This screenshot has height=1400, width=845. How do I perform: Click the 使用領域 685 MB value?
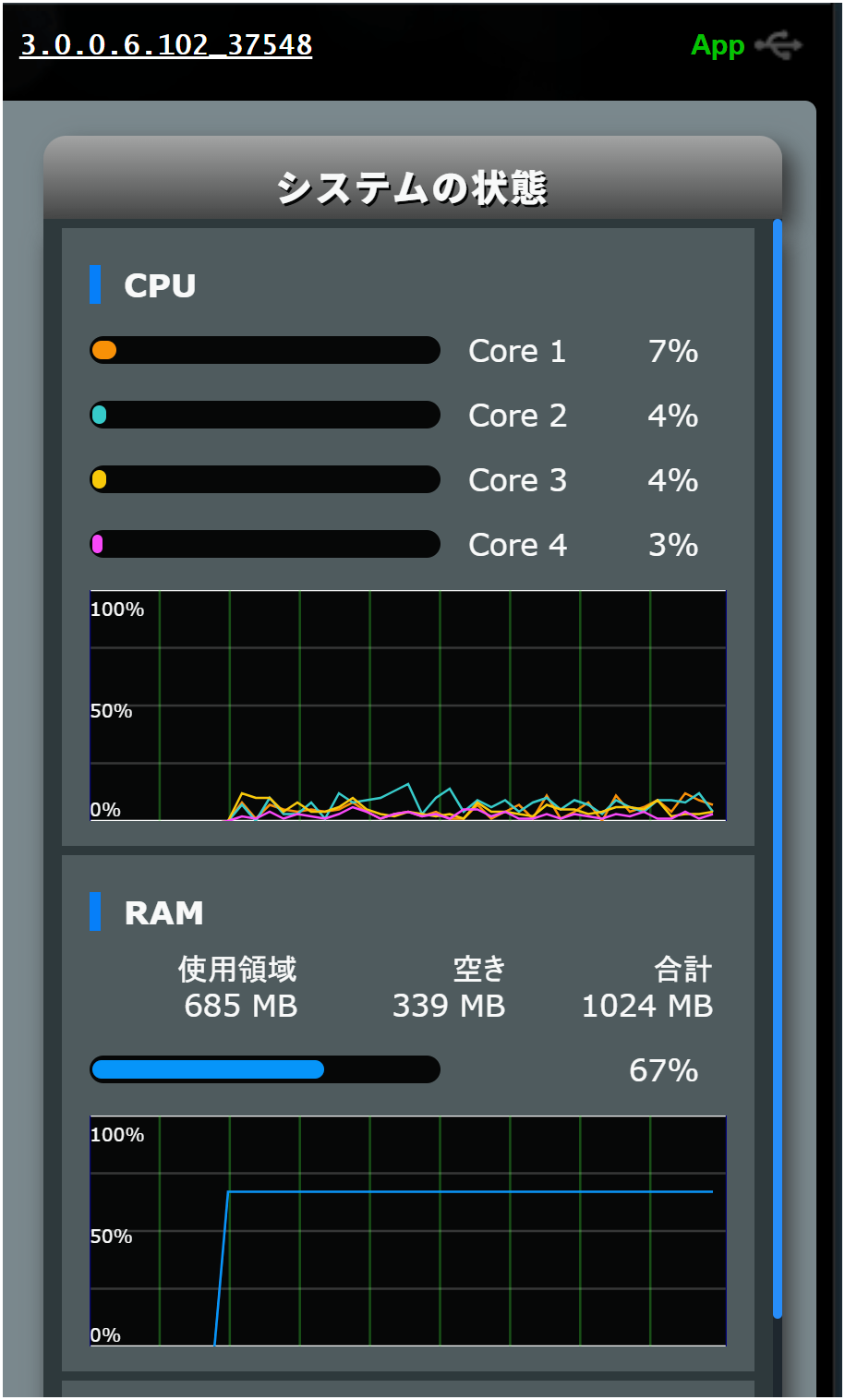click(240, 1006)
